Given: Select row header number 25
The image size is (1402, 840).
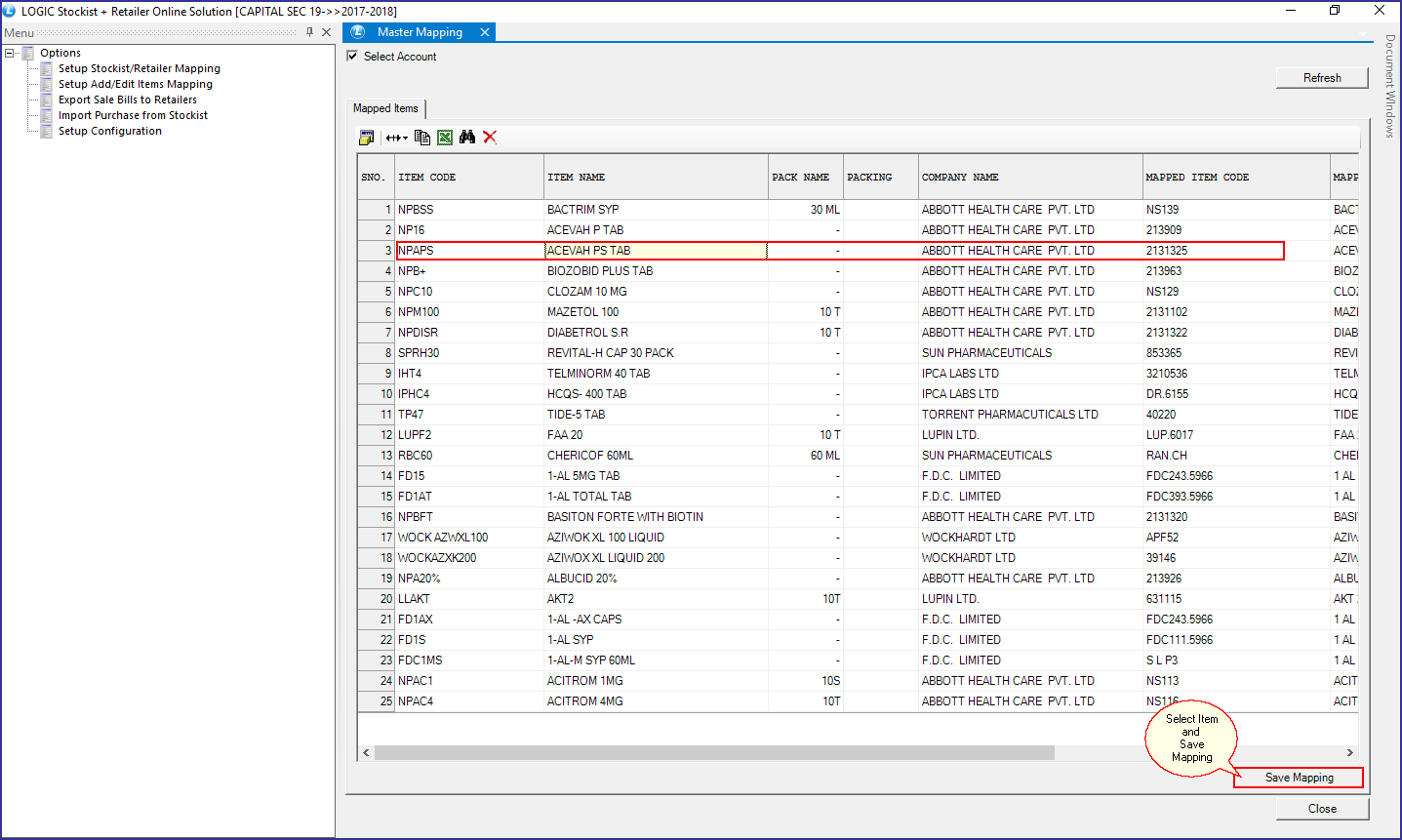Looking at the screenshot, I should coord(376,701).
